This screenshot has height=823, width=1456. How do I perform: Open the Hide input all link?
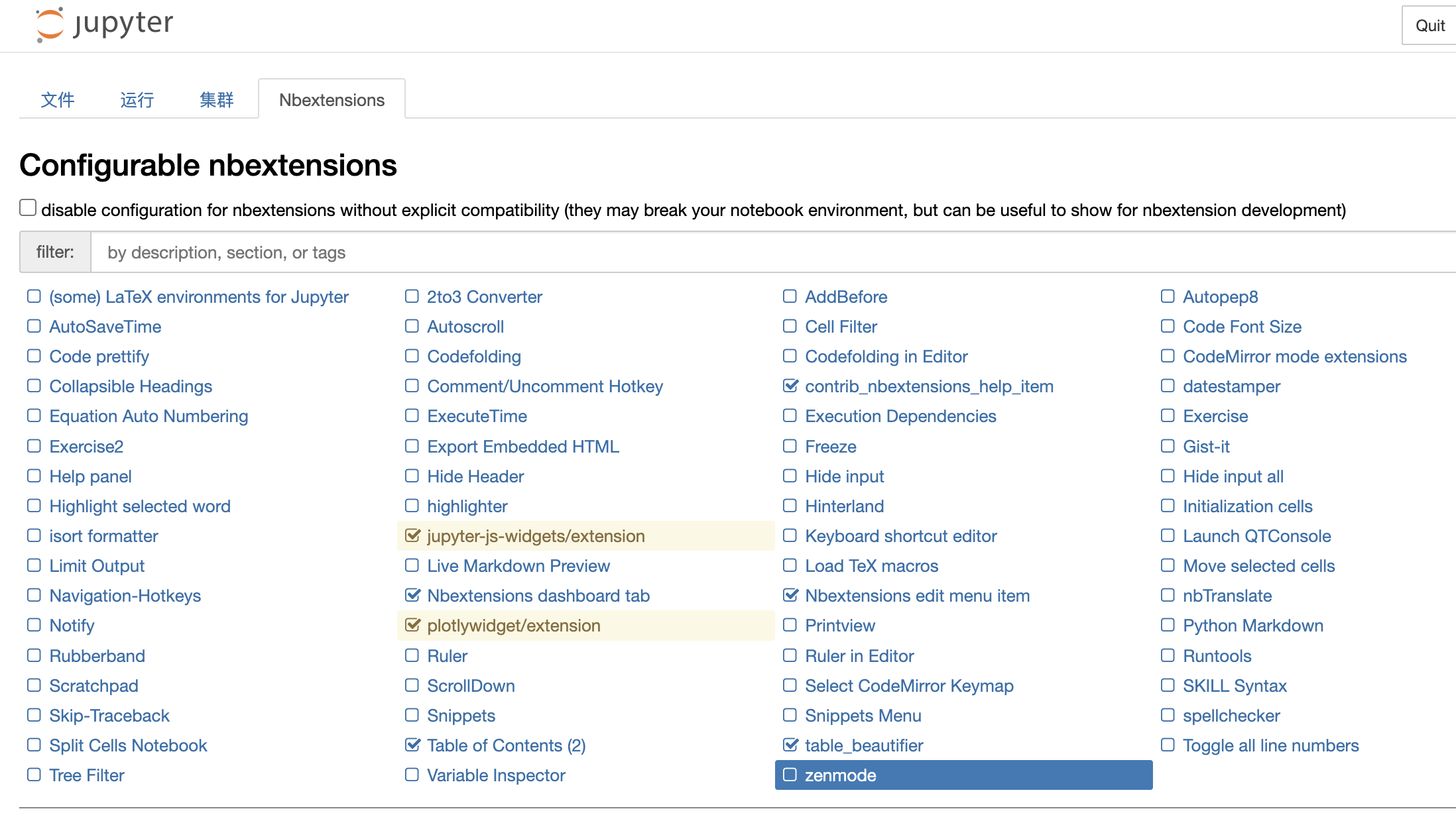click(x=1233, y=476)
